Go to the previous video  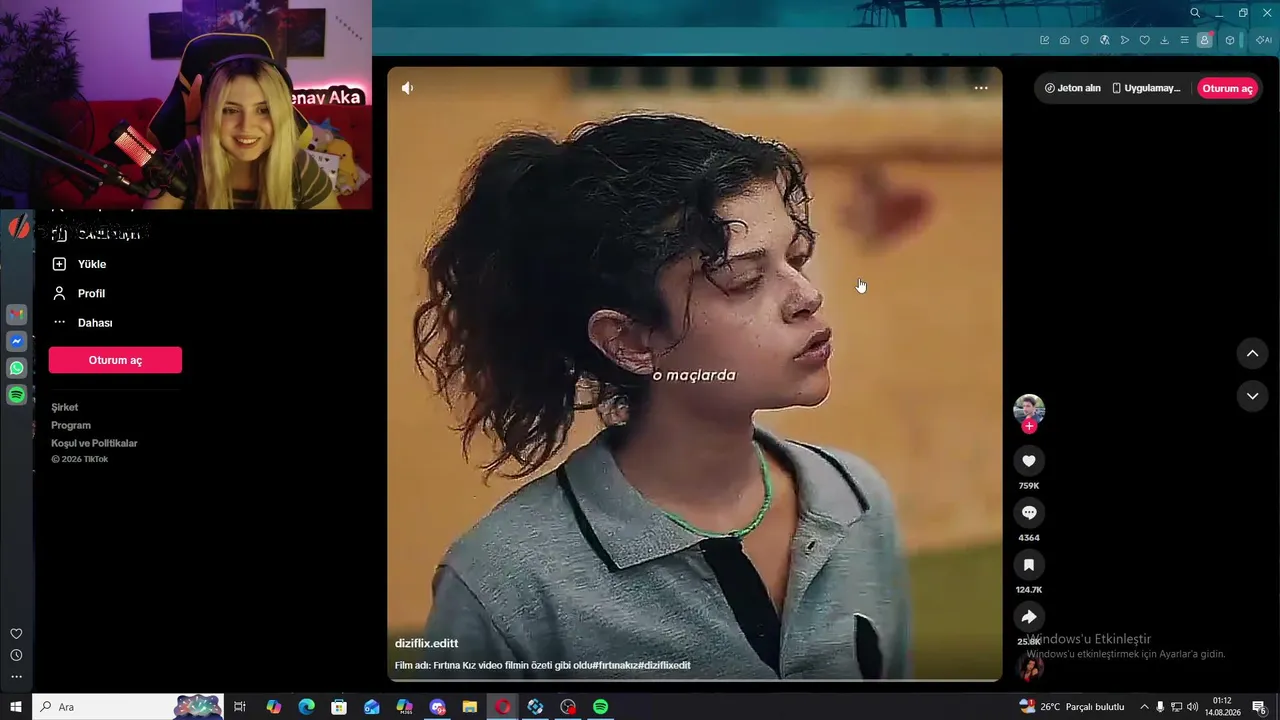(x=1252, y=354)
